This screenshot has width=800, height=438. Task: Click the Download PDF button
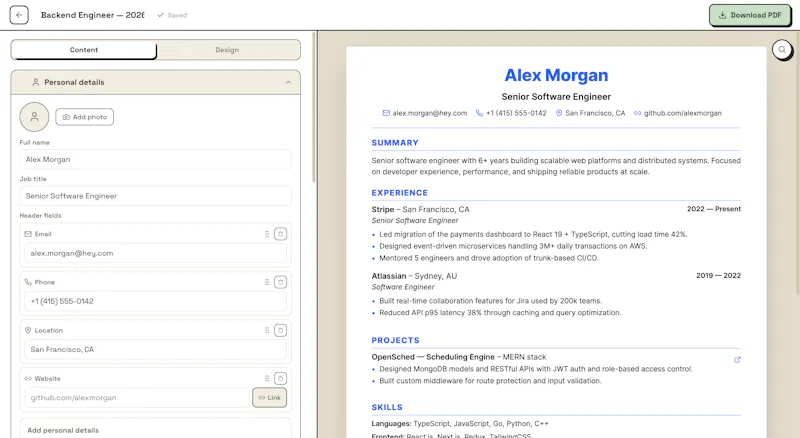749,15
